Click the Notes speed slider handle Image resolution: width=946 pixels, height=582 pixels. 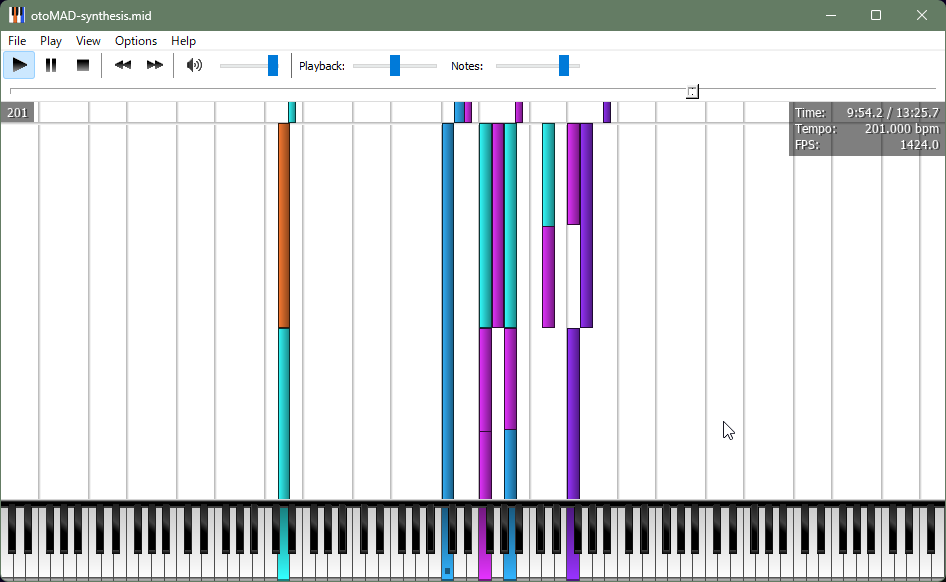point(564,66)
